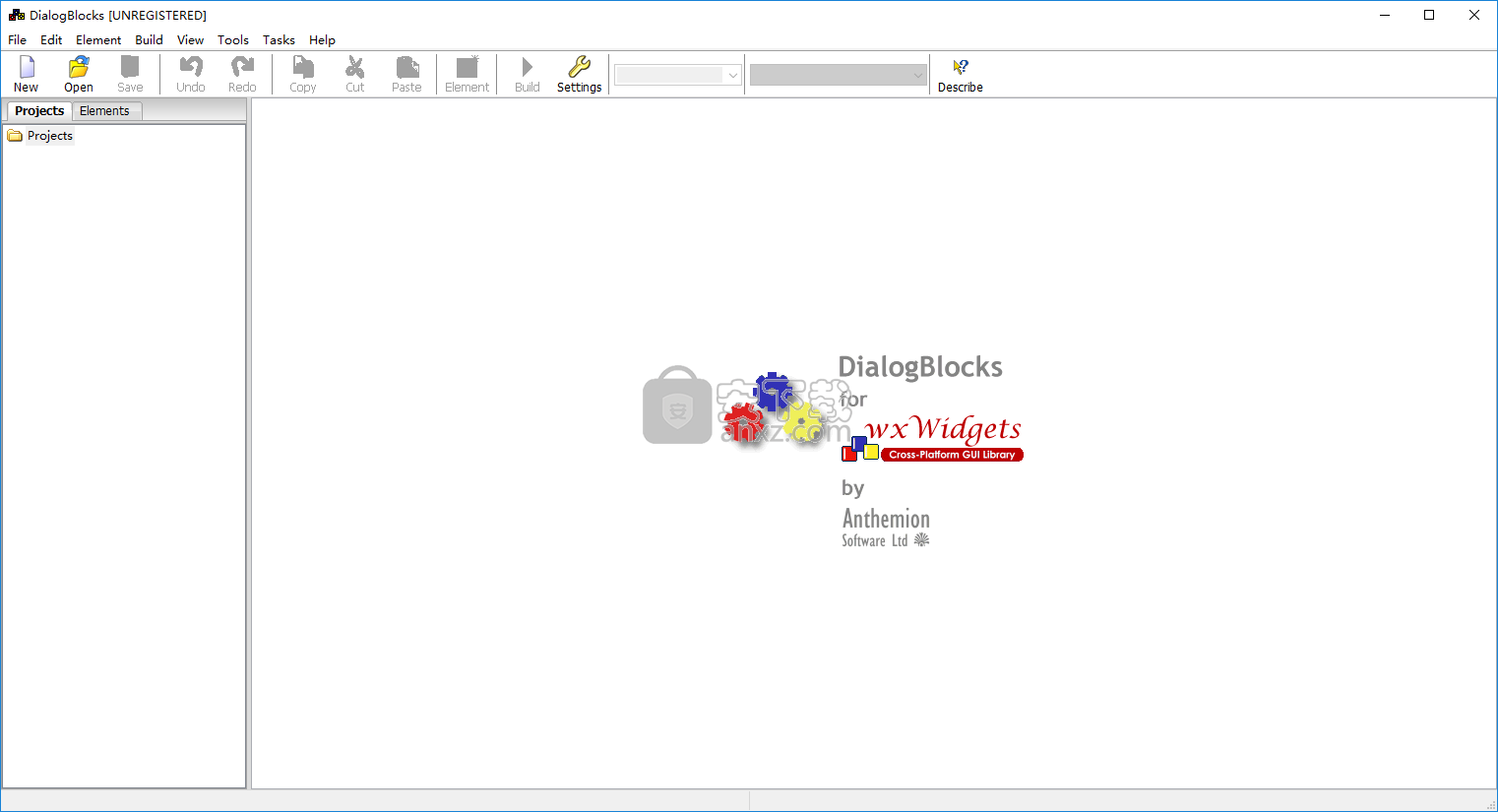Click the Element toolbar icon
The image size is (1498, 812).
point(467,67)
